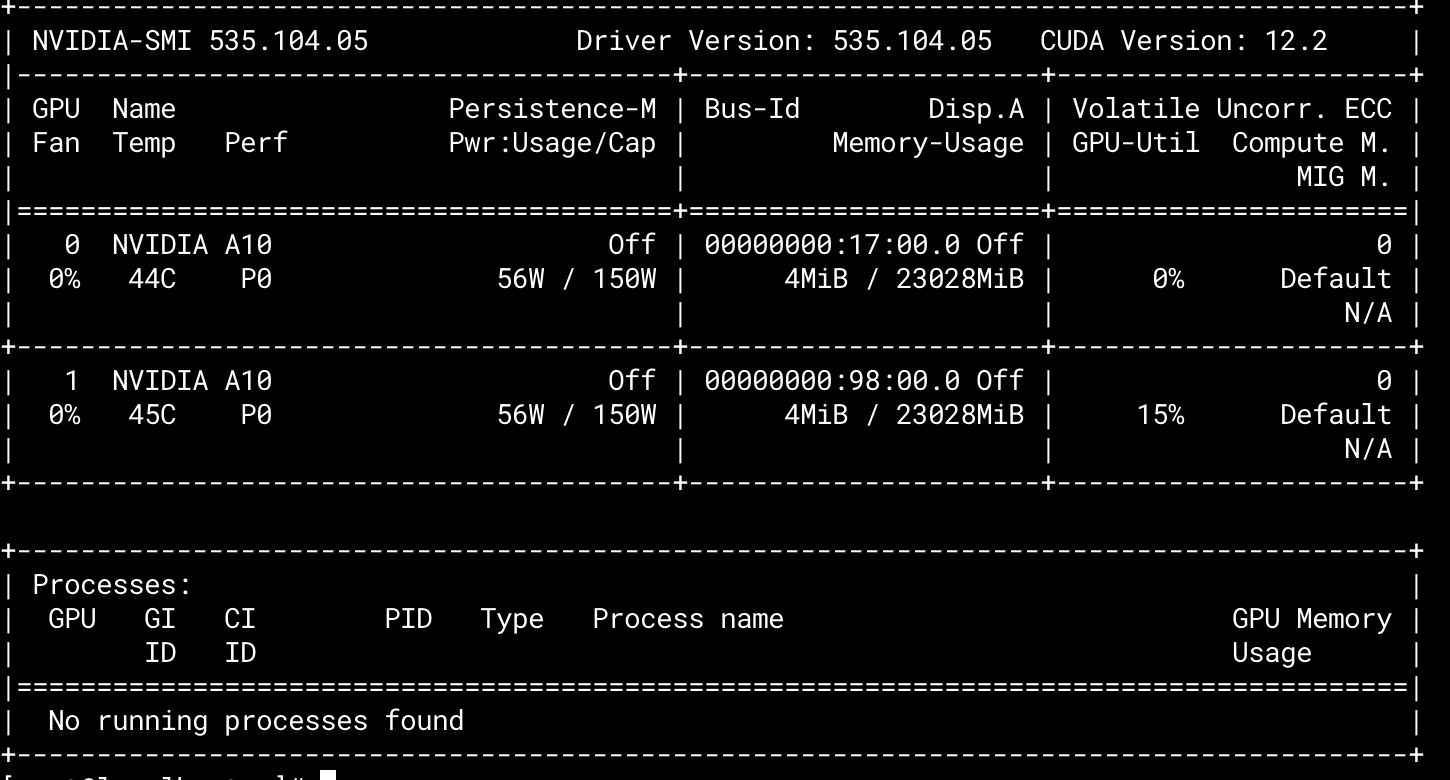Select the "MIG M." column header

[x=1344, y=177]
